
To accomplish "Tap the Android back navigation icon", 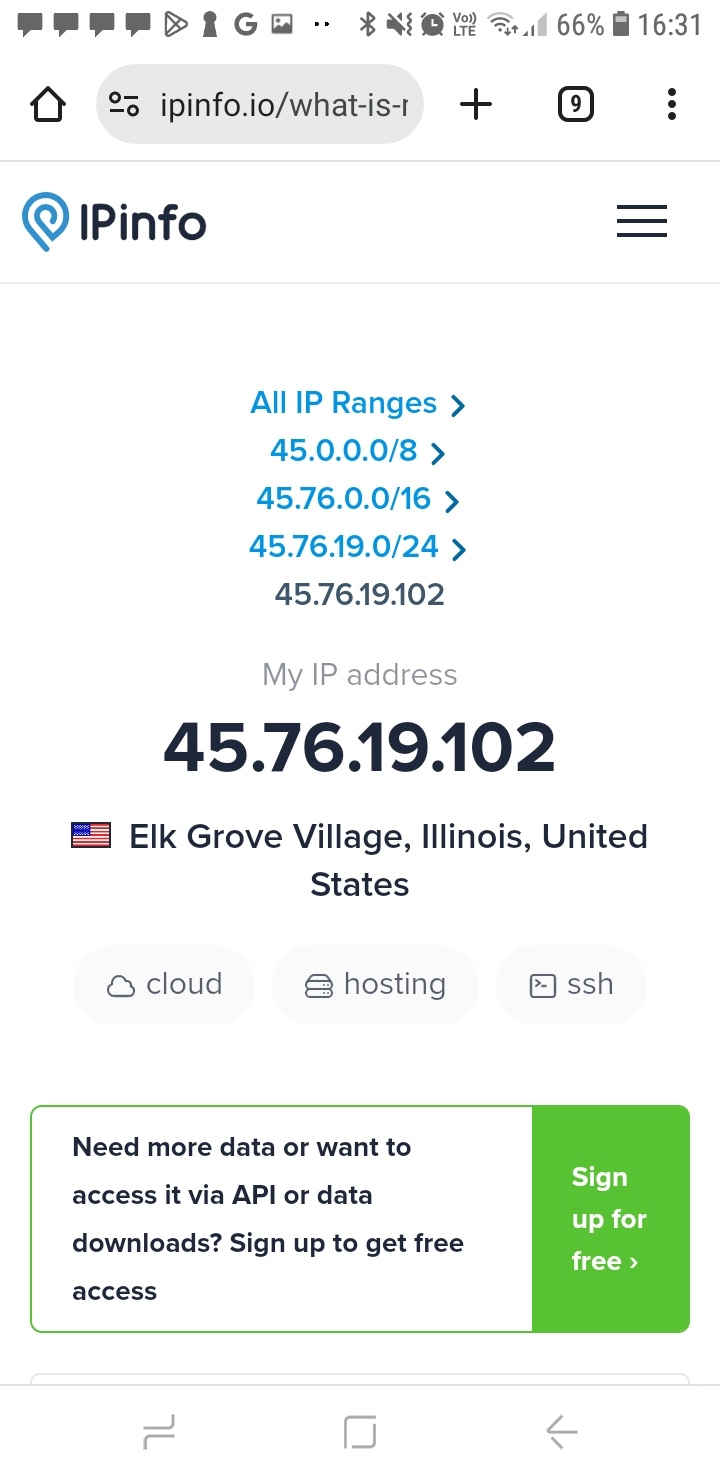I will point(562,1433).
